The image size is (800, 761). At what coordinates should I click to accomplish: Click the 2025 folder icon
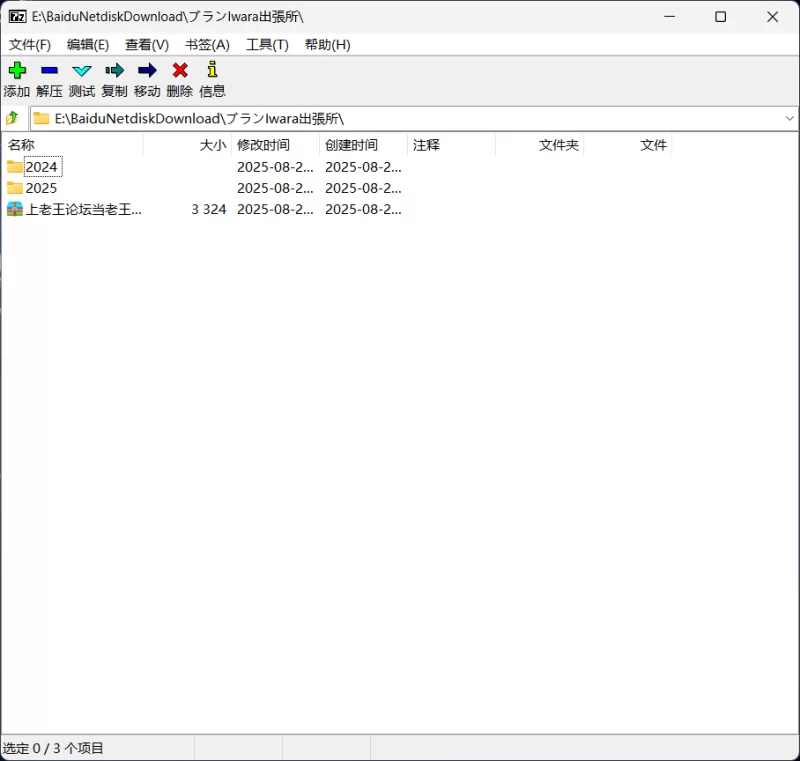[15, 188]
